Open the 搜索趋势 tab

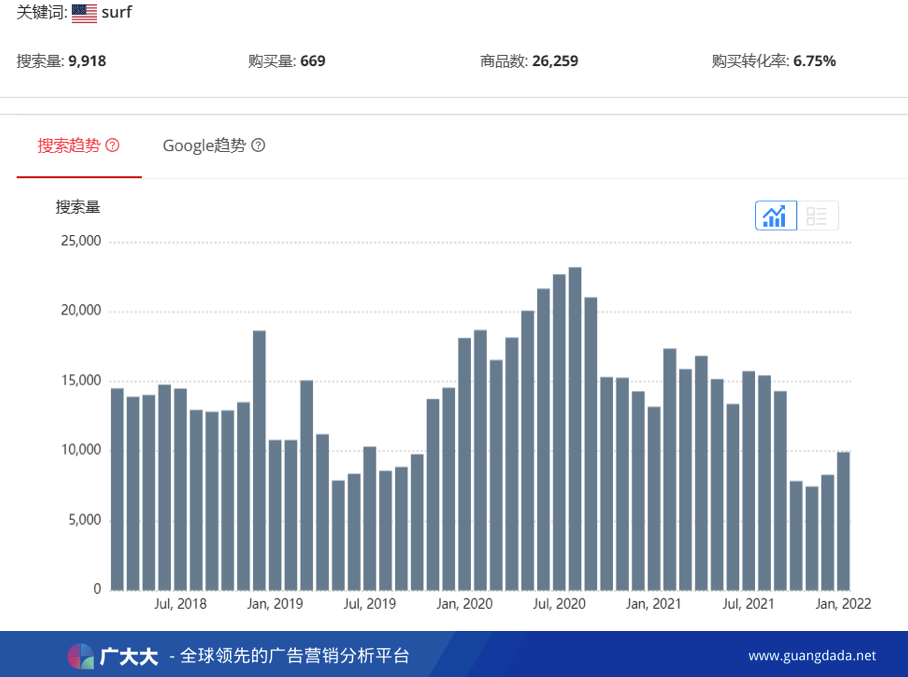click(x=69, y=145)
